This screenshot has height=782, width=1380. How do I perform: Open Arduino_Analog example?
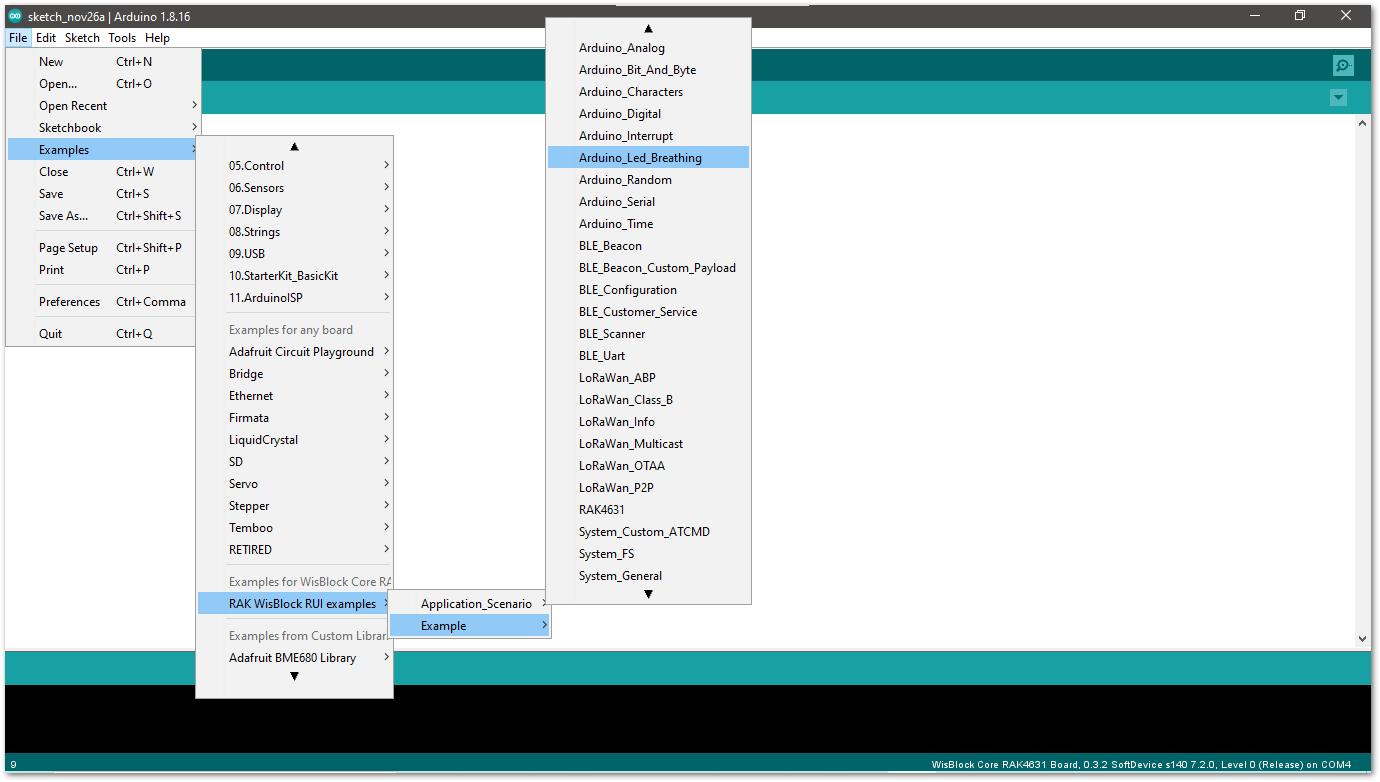click(x=648, y=48)
